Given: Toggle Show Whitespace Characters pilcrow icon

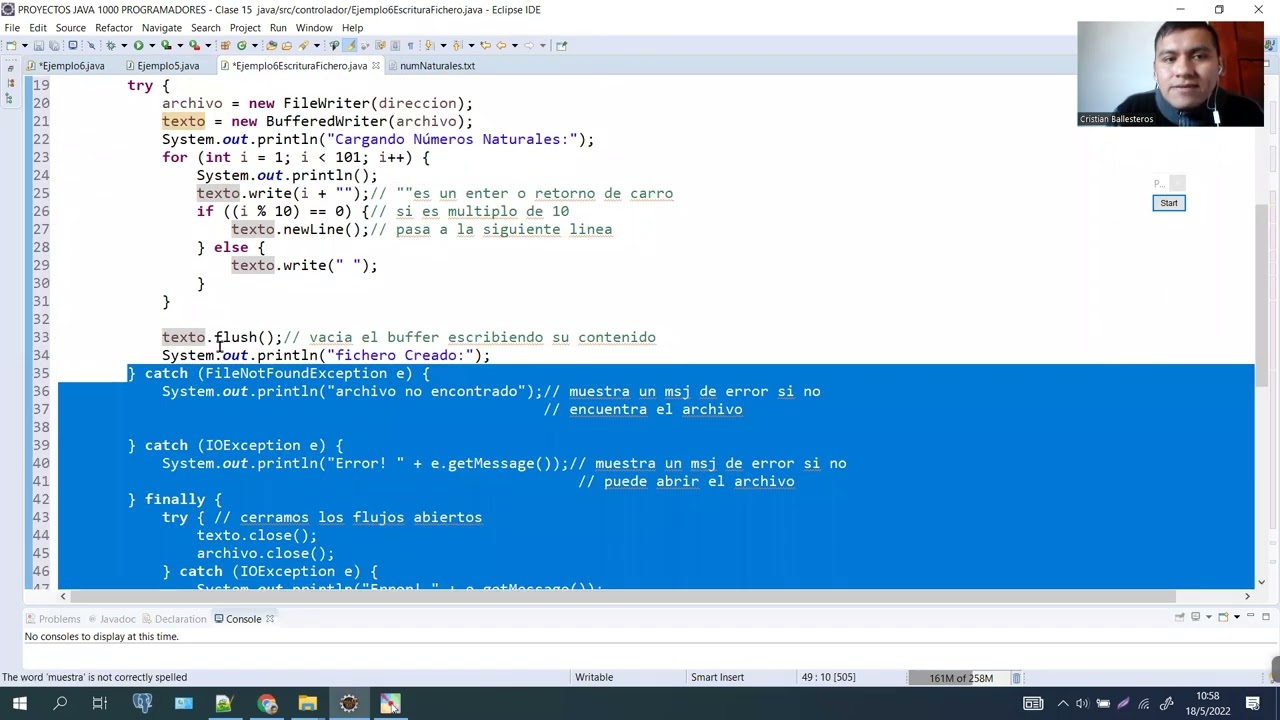Looking at the screenshot, I should coord(410,45).
